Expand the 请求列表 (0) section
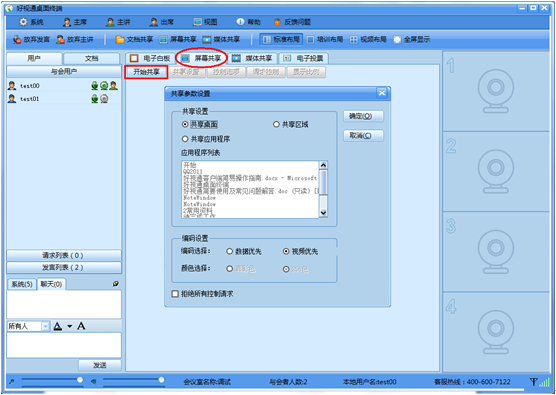The image size is (556, 395). tap(64, 255)
